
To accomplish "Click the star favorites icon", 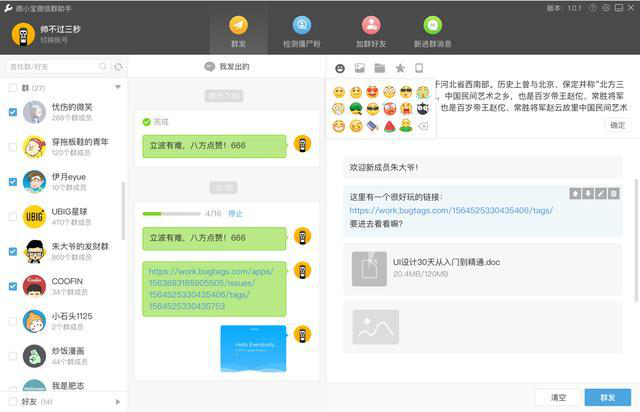I will point(399,68).
